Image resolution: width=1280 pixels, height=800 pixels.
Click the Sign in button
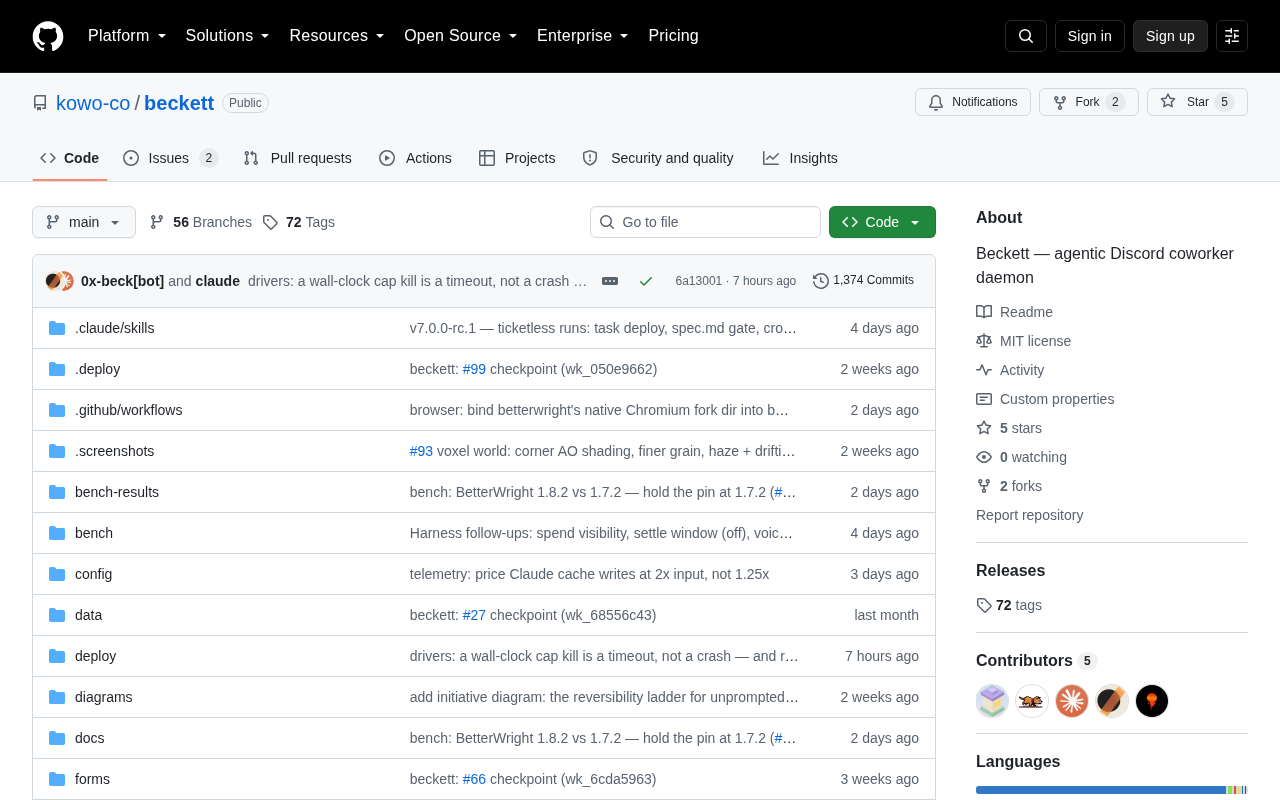pos(1090,36)
